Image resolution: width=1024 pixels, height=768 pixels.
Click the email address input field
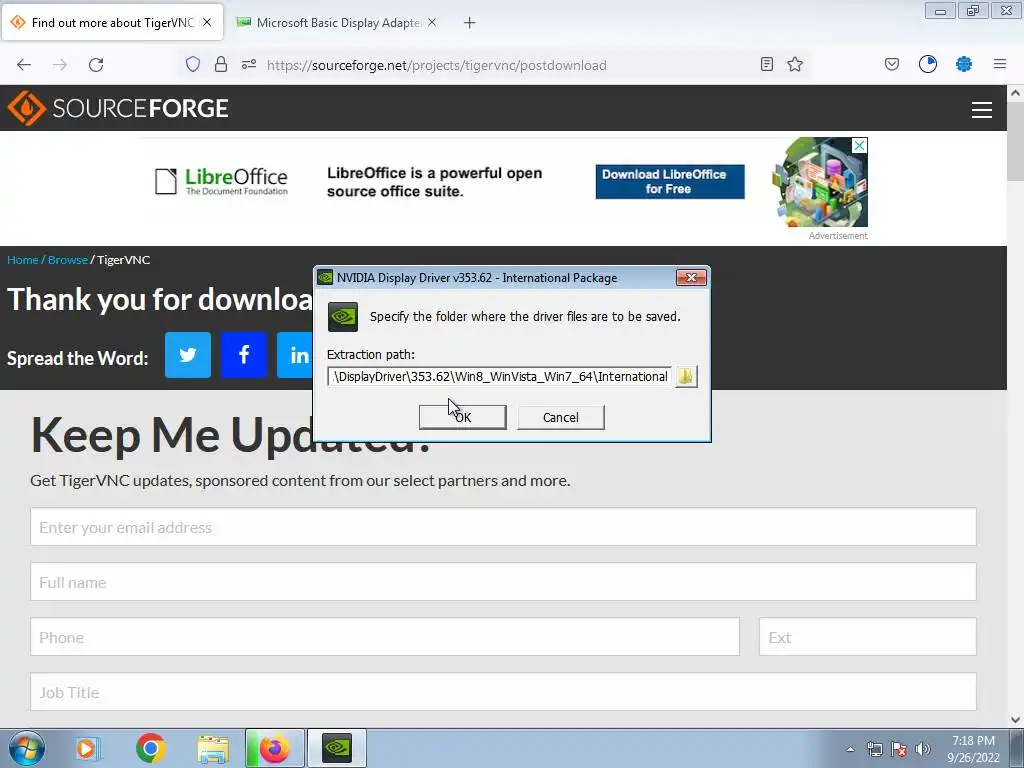point(504,526)
